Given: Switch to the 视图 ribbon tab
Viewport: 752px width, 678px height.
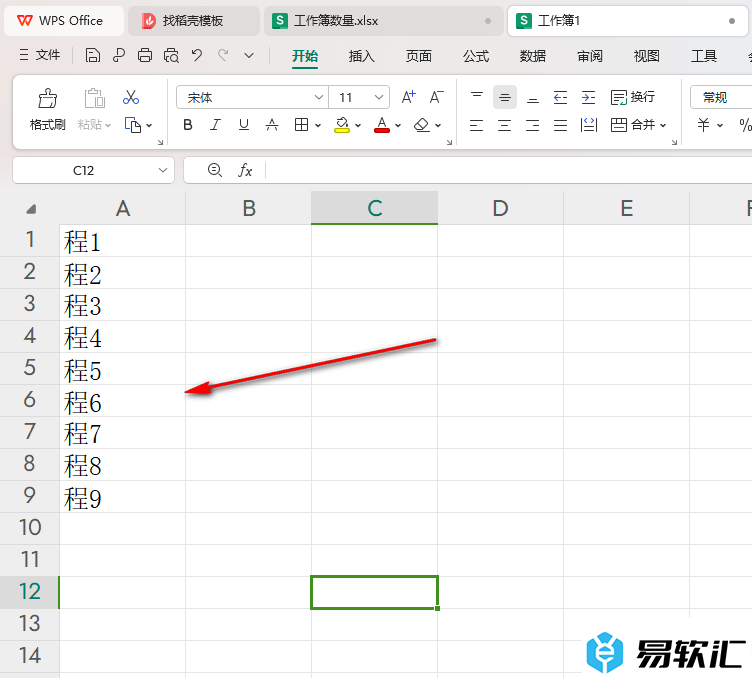Looking at the screenshot, I should click(x=646, y=56).
